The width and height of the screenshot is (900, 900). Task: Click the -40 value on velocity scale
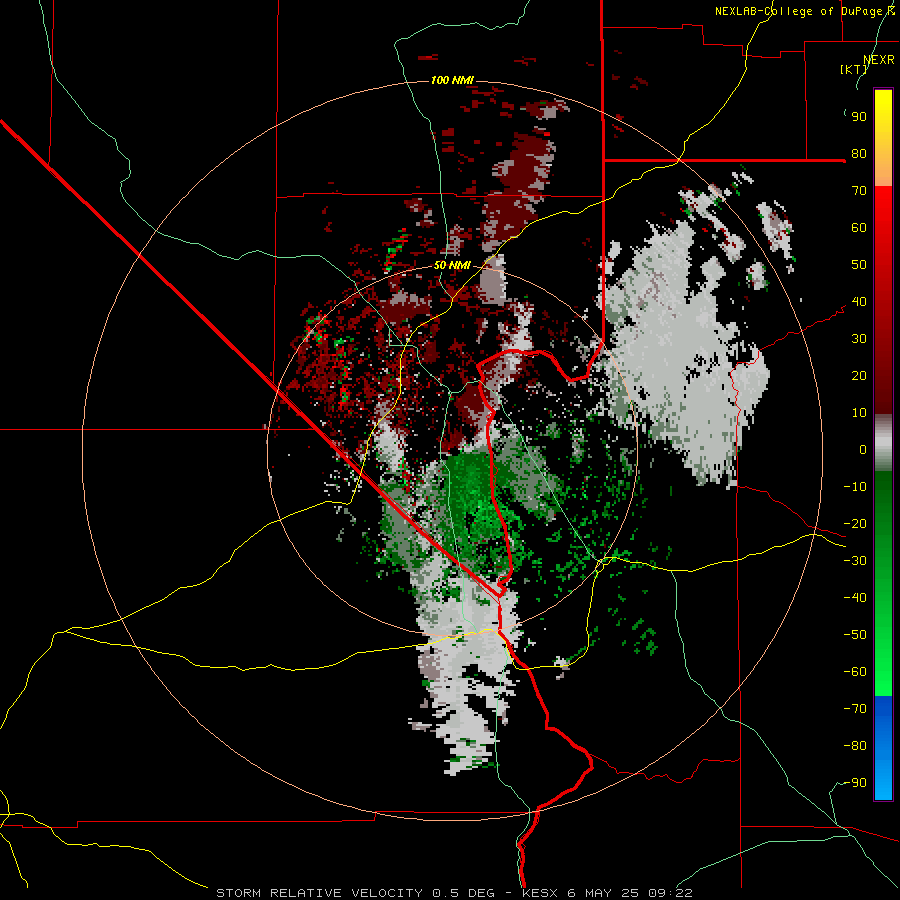[x=855, y=598]
